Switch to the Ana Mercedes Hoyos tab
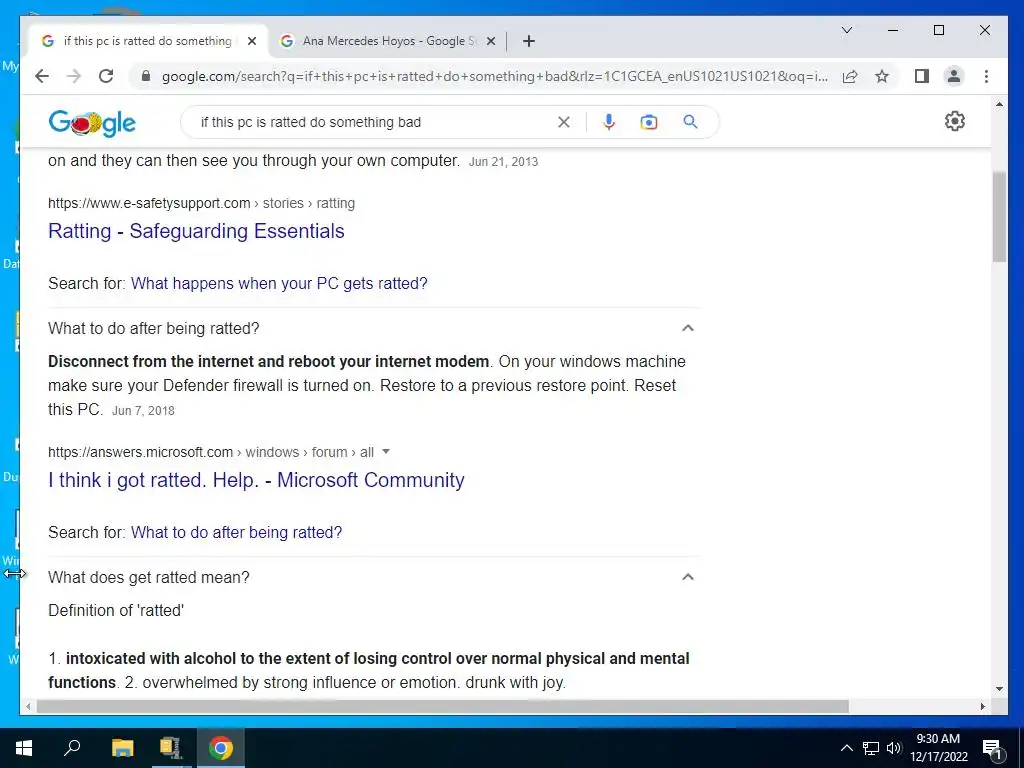 point(388,41)
